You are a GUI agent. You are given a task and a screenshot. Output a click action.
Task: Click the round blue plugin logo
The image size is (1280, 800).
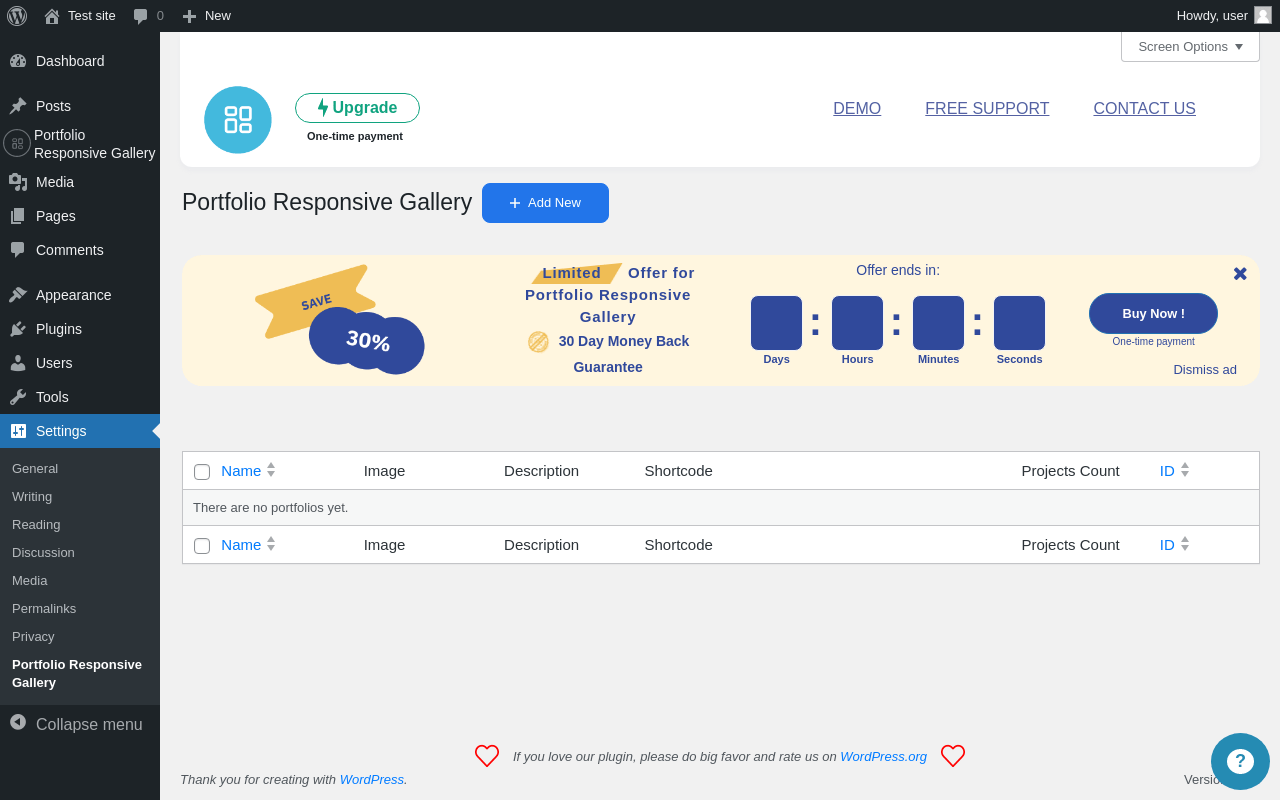[x=238, y=120]
